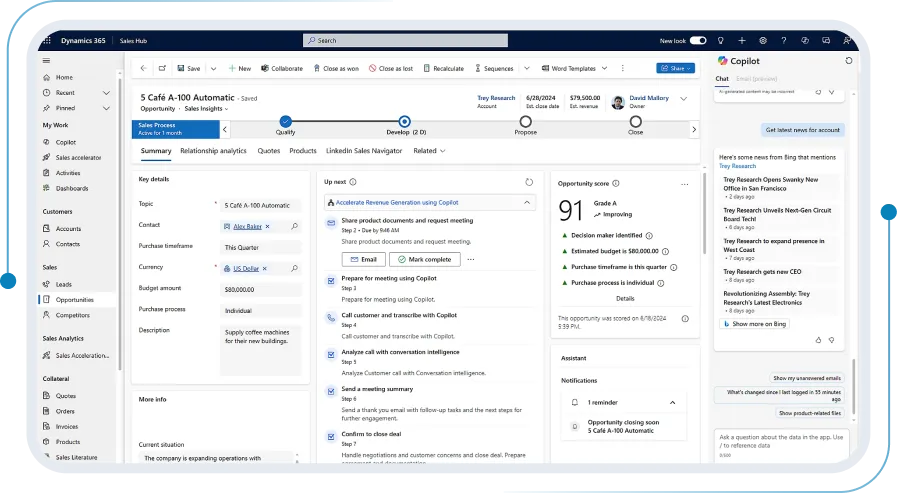This screenshot has height=493, width=897.
Task: Click the search box in header
Action: (x=405, y=41)
